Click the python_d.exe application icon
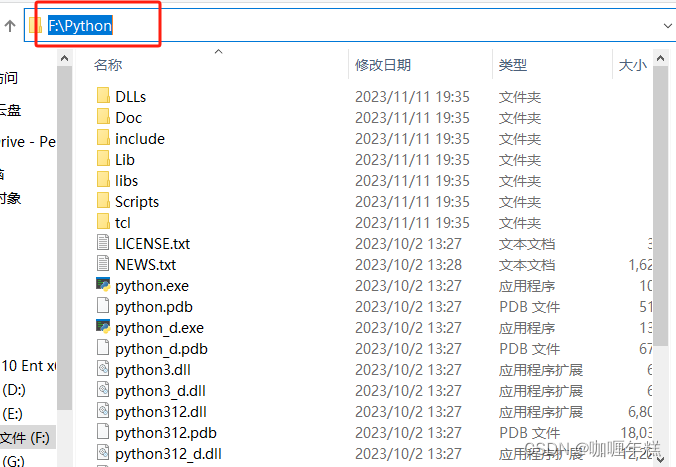676x467 pixels. coord(103,326)
